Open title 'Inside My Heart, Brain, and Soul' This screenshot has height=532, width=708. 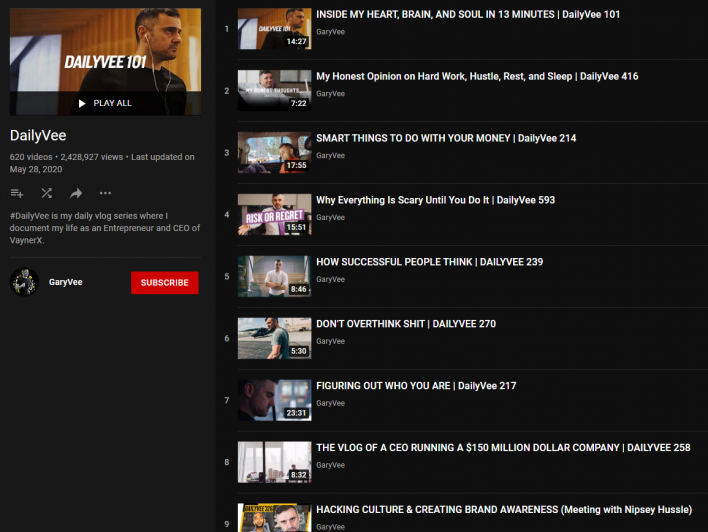coord(468,14)
